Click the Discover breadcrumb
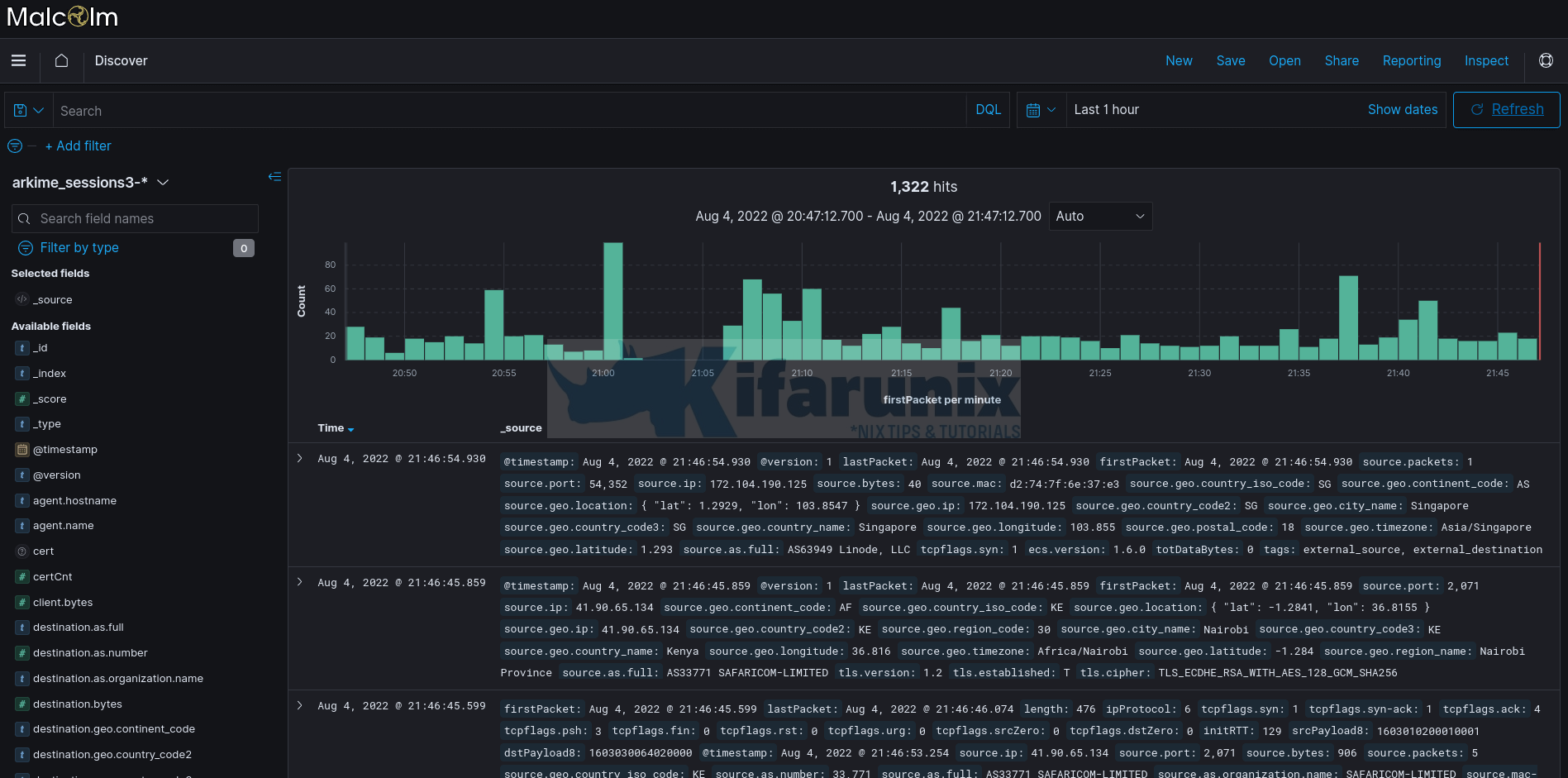1568x778 pixels. (121, 60)
